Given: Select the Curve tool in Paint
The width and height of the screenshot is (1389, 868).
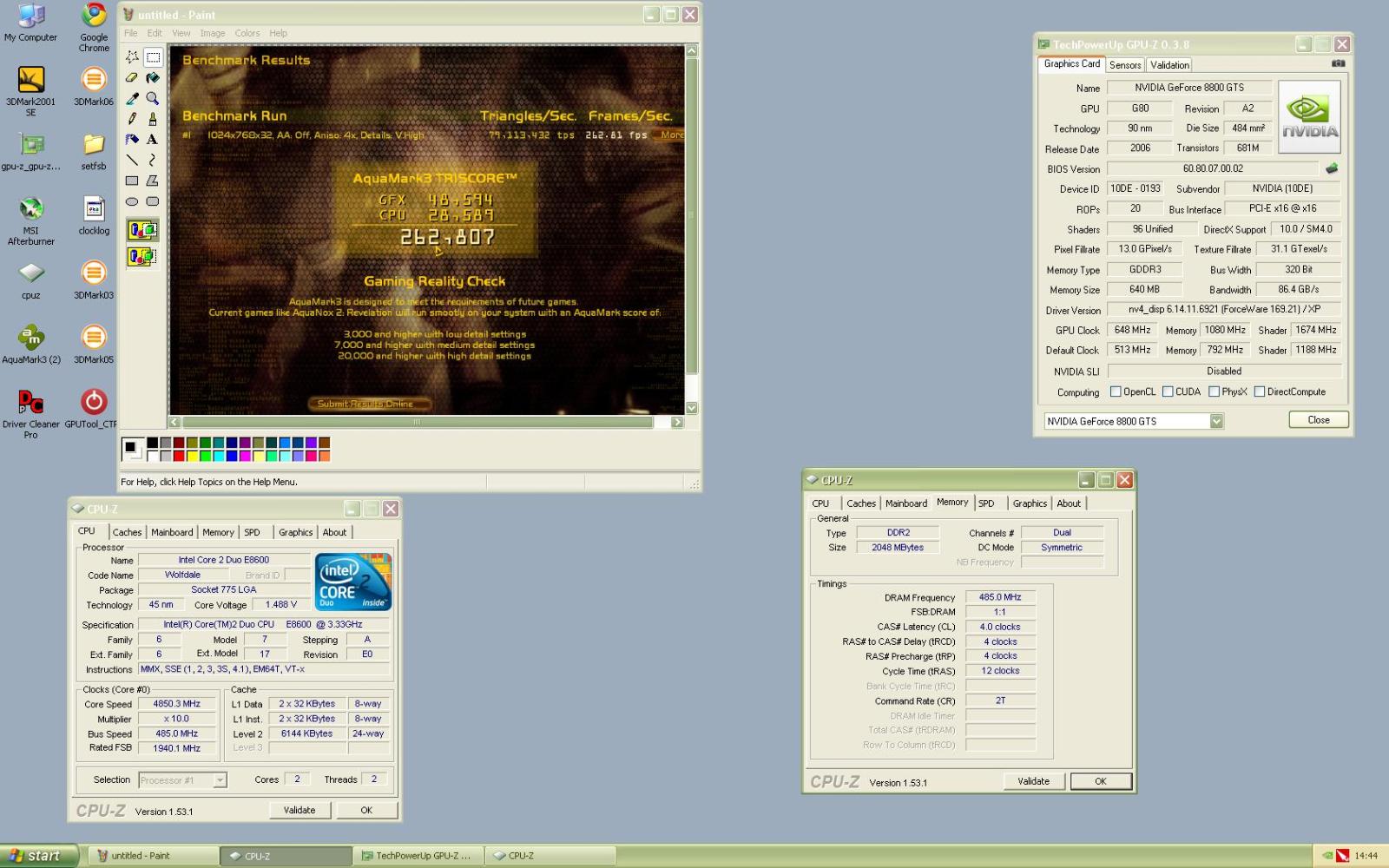Looking at the screenshot, I should pyautogui.click(x=153, y=161).
